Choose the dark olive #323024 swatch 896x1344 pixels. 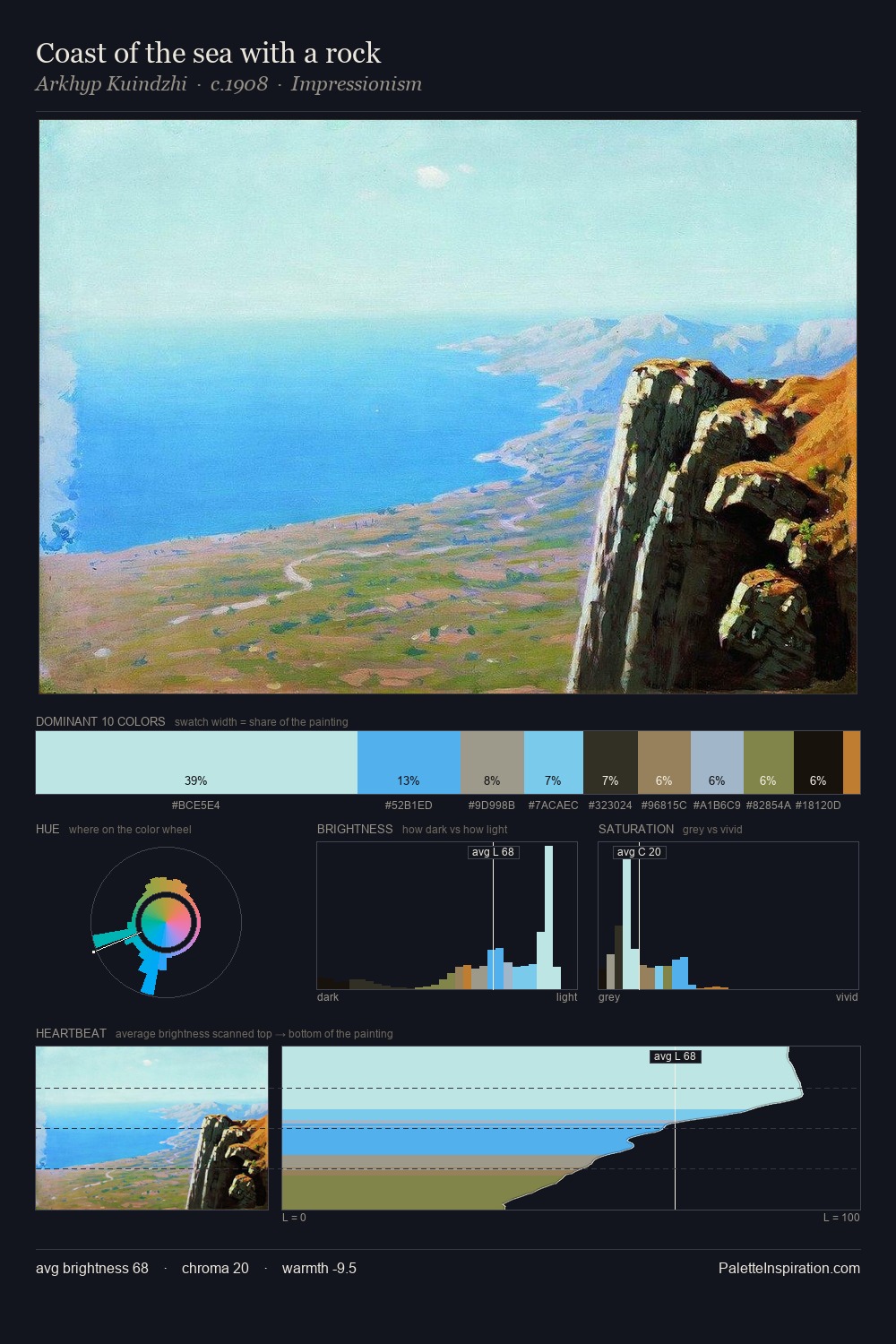point(610,762)
